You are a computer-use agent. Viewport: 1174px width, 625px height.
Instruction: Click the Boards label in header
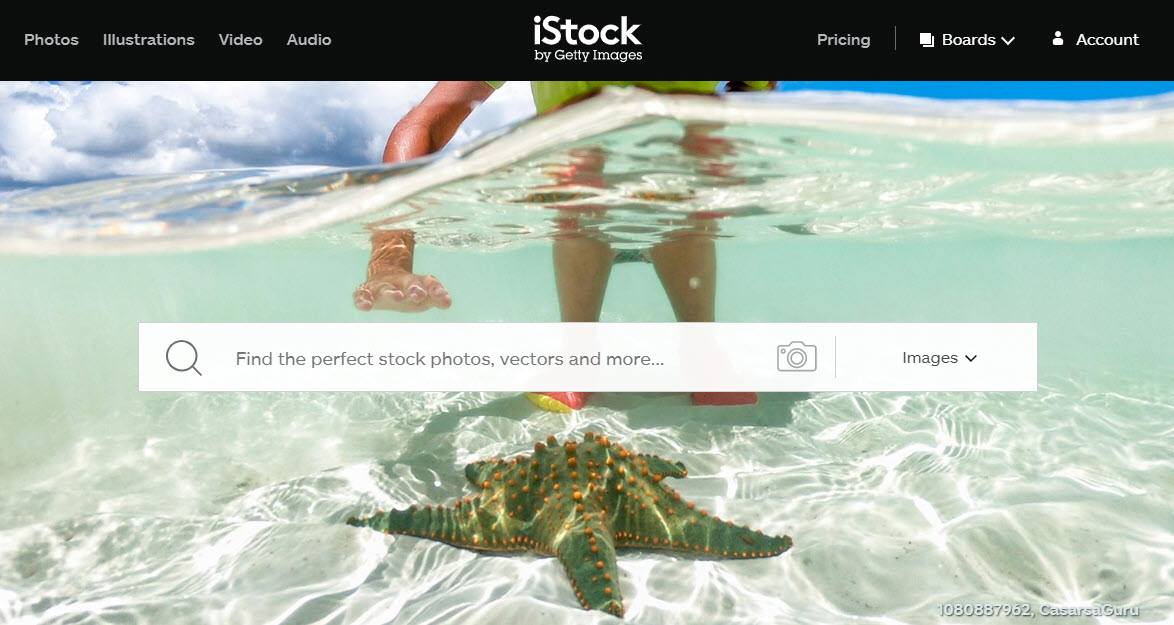[968, 40]
